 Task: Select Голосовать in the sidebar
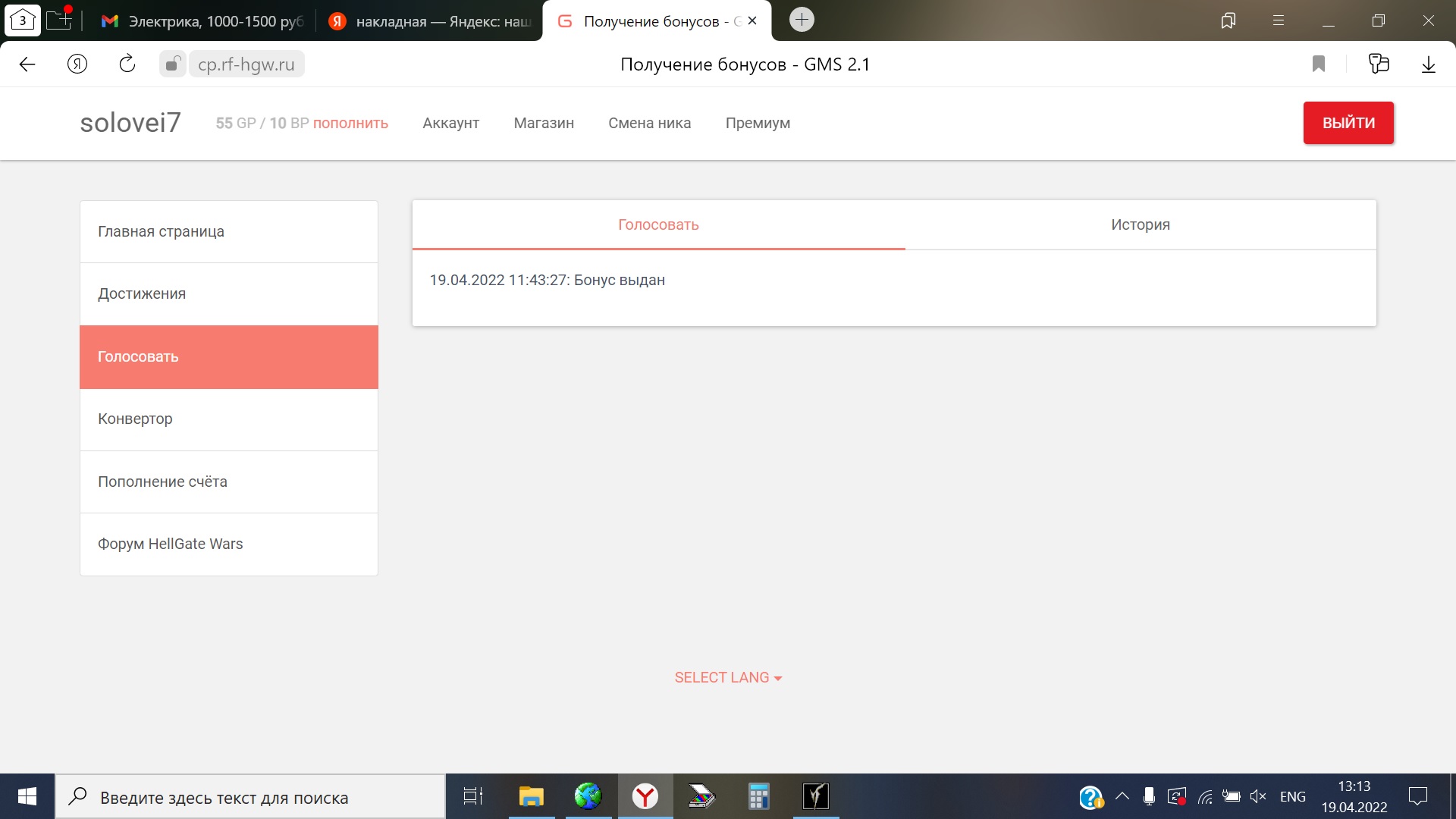click(229, 357)
